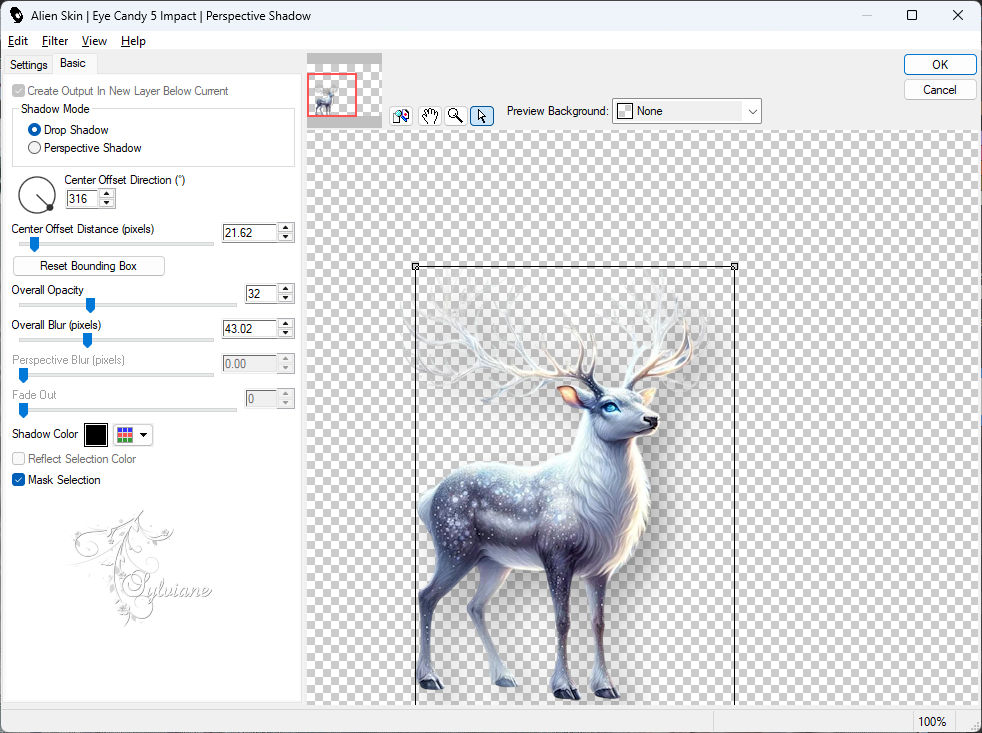Click the Overall Opacity value field

point(261,294)
